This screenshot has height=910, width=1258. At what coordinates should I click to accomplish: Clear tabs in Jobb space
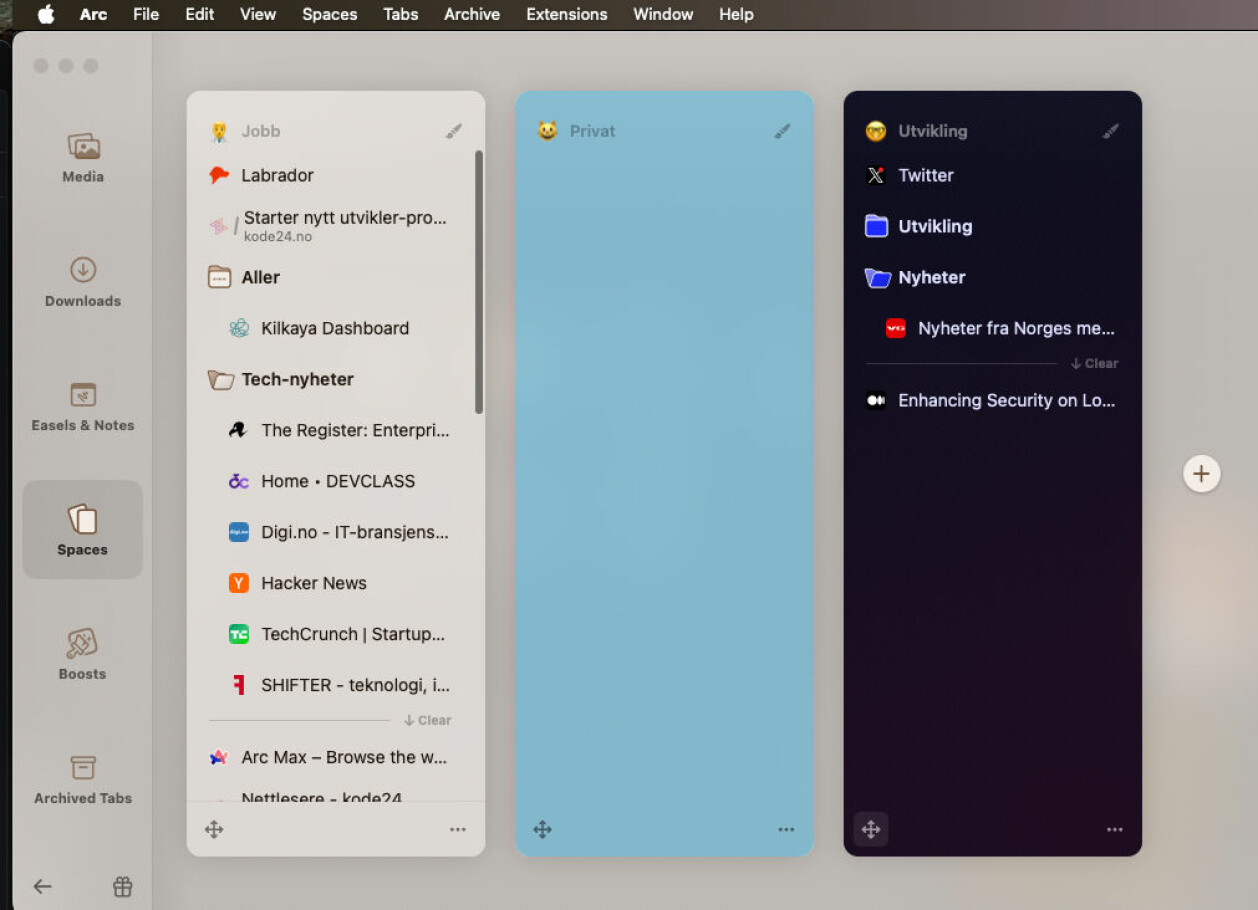click(428, 720)
